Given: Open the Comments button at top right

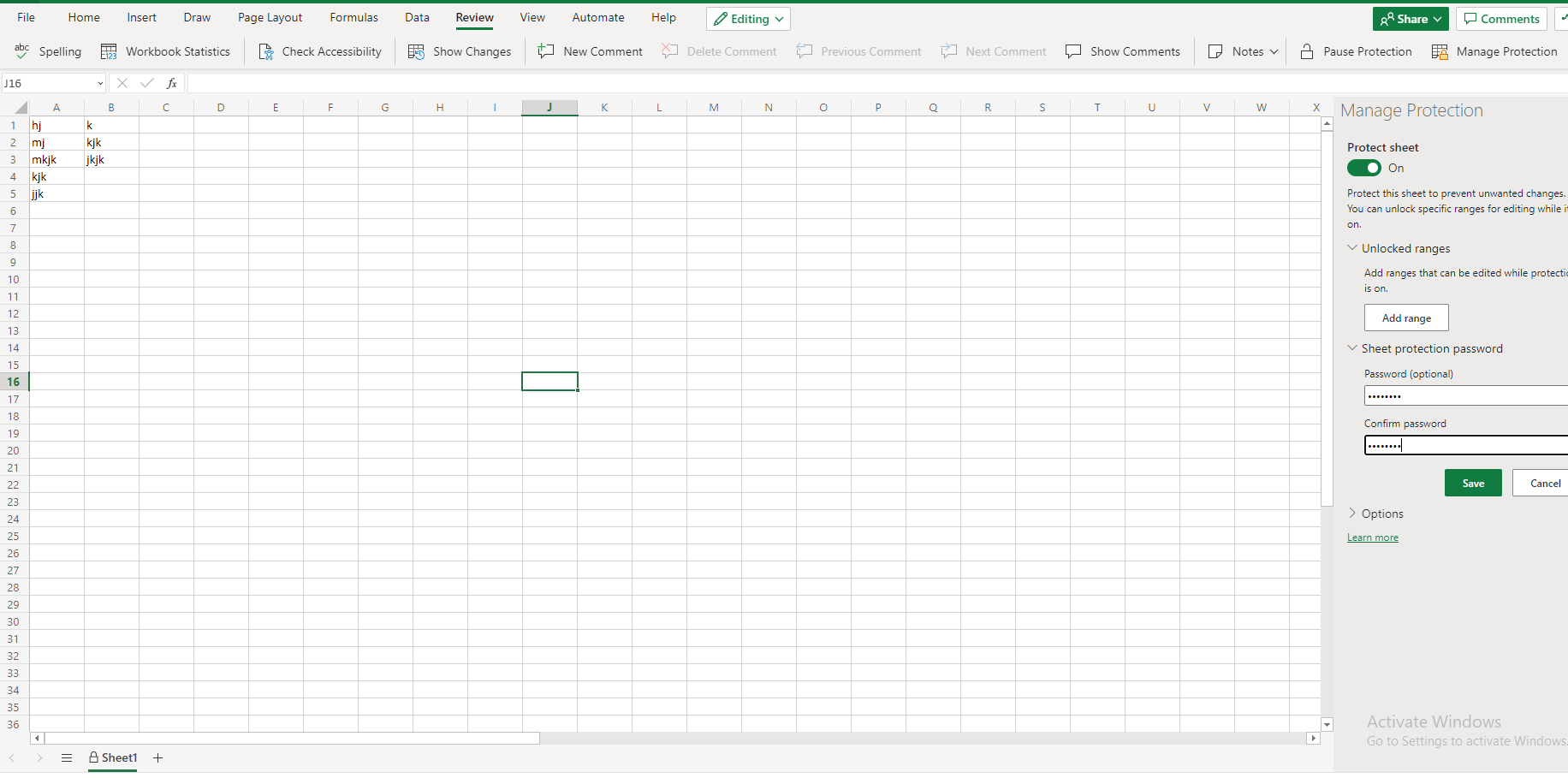Looking at the screenshot, I should [x=1502, y=19].
